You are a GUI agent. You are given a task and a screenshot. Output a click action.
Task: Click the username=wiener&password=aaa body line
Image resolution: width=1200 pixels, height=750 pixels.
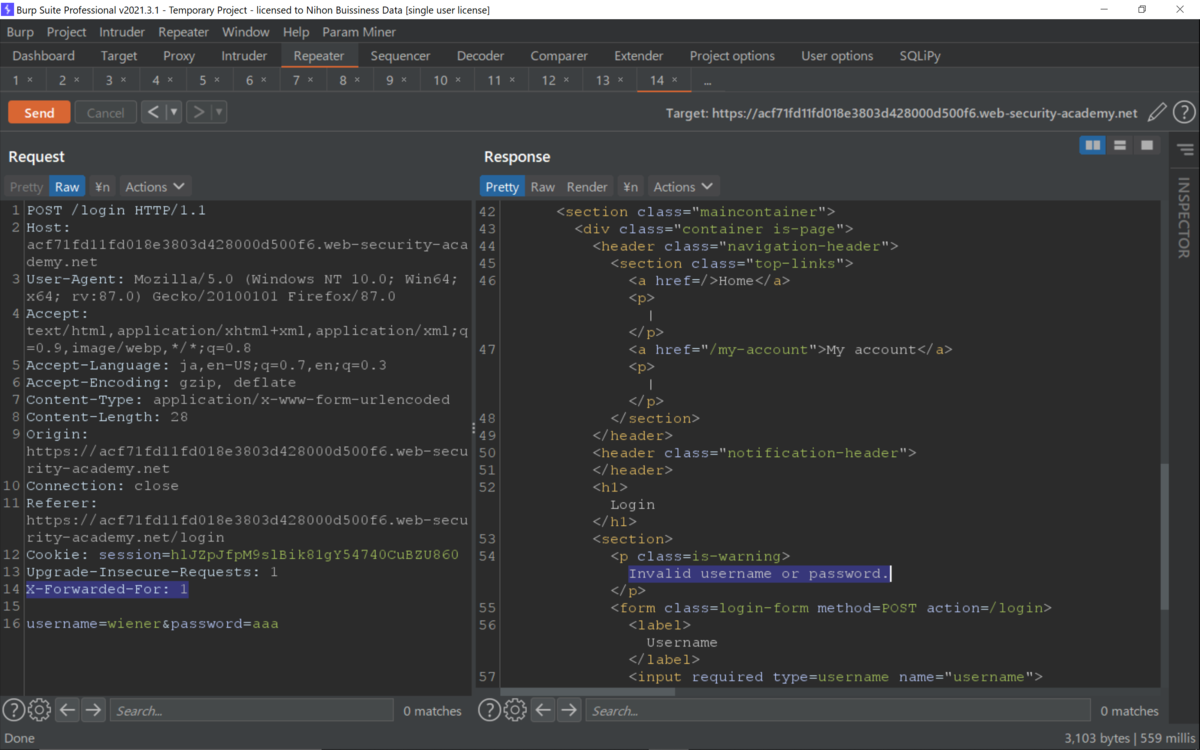point(152,624)
